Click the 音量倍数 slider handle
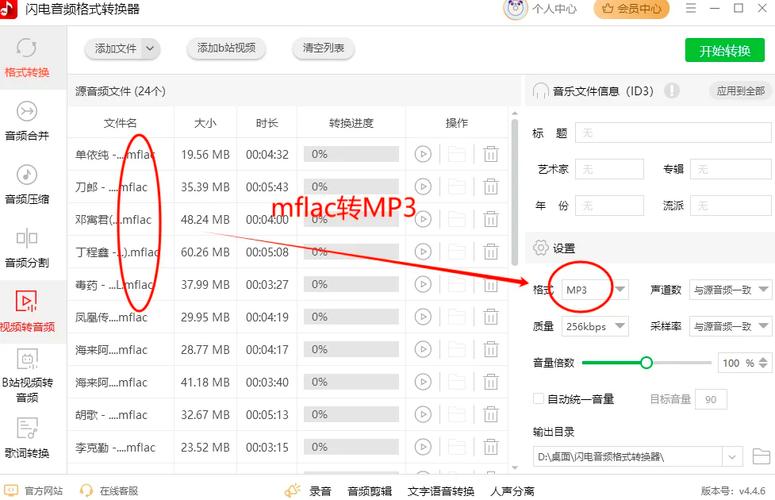Viewport: 775px width, 500px height. click(x=646, y=362)
